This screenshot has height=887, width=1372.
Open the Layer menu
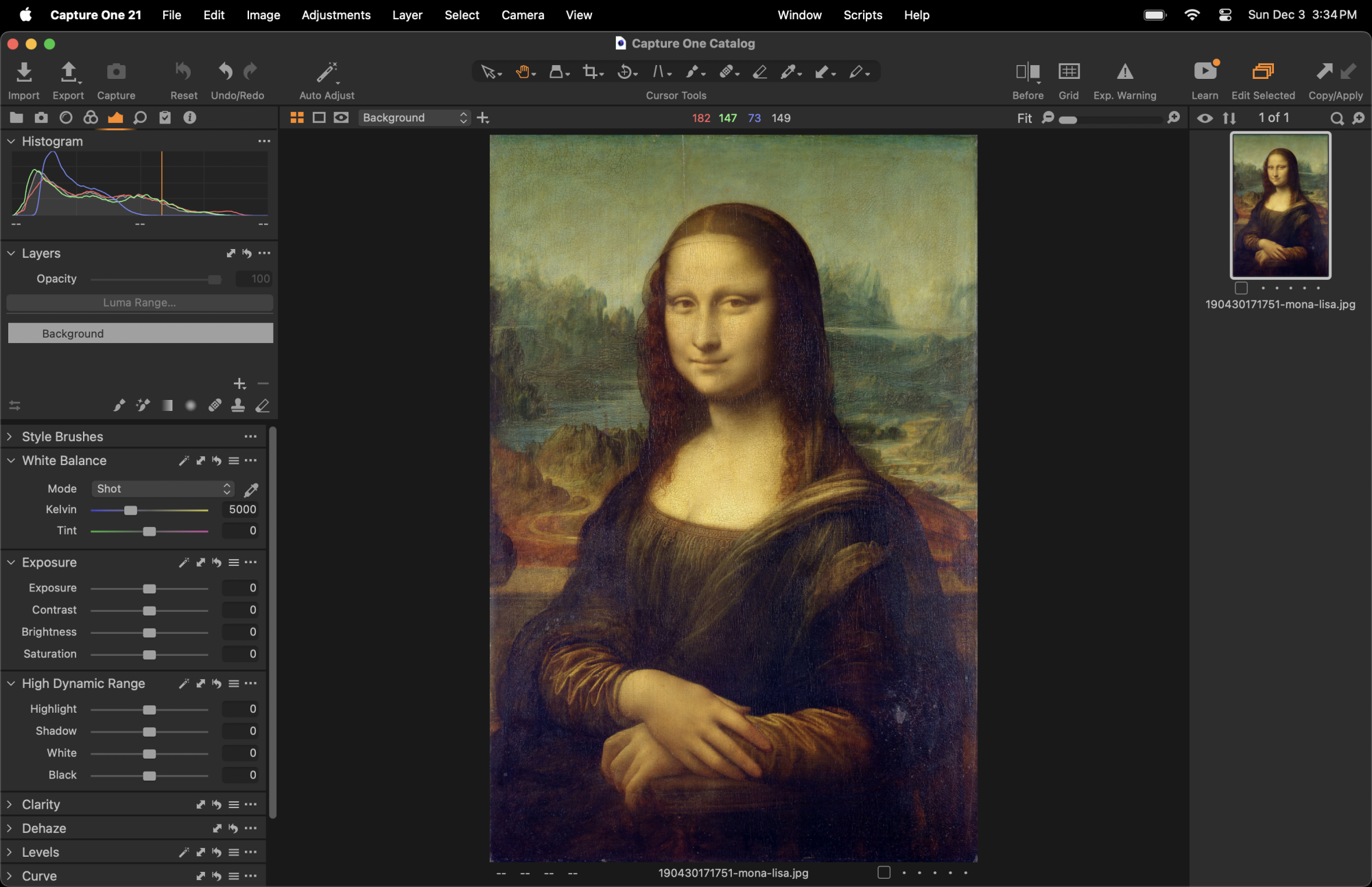(407, 15)
